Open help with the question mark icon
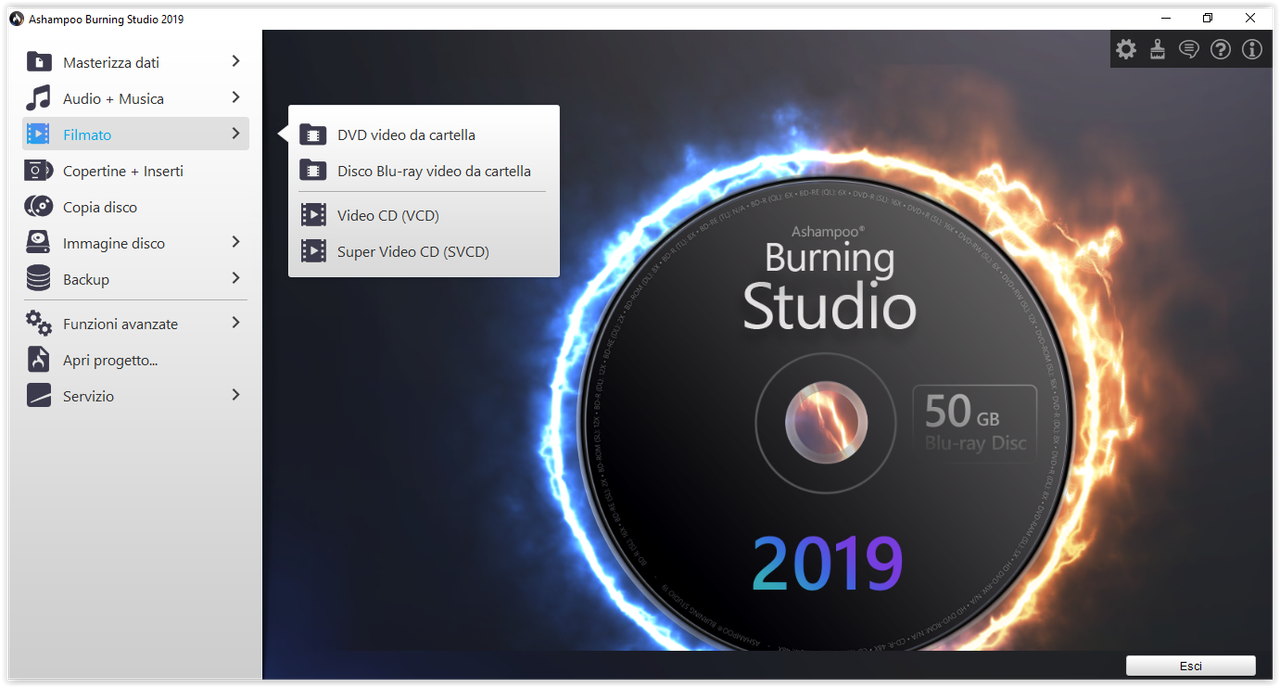Screen dimensions: 1280x687 coord(1220,49)
